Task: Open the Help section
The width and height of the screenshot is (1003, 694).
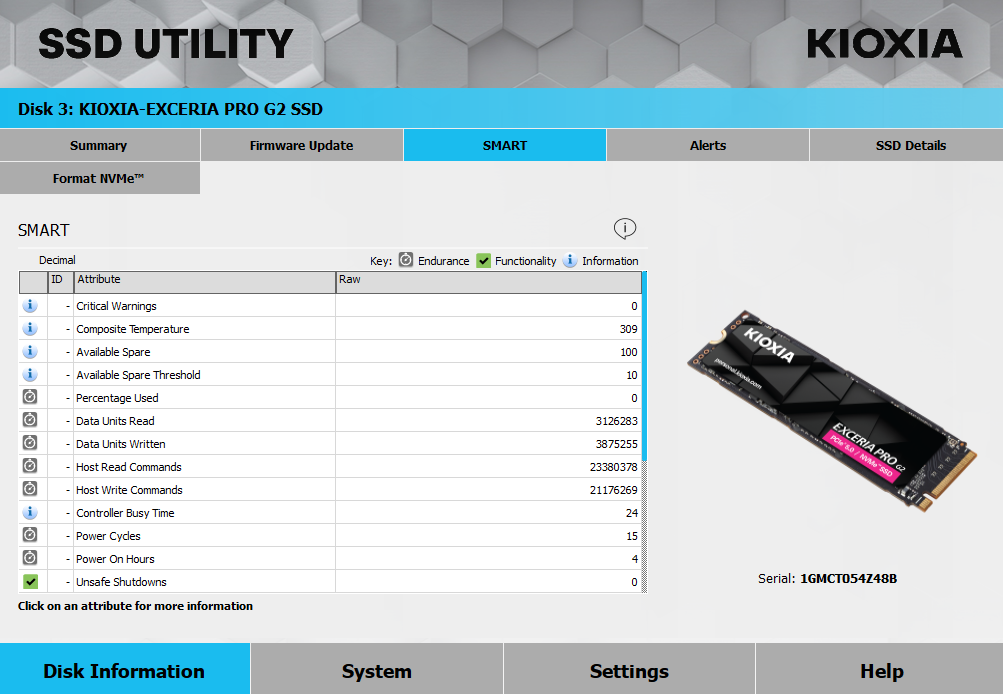Action: tap(881, 670)
